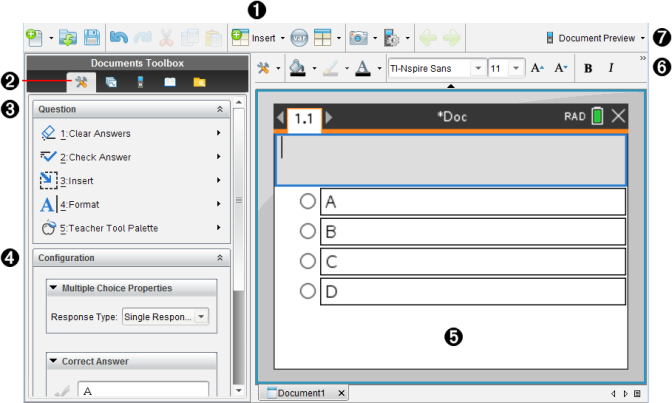Image resolution: width=672 pixels, height=403 pixels.
Task: Click the Open document folder icon
Action: coord(68,38)
